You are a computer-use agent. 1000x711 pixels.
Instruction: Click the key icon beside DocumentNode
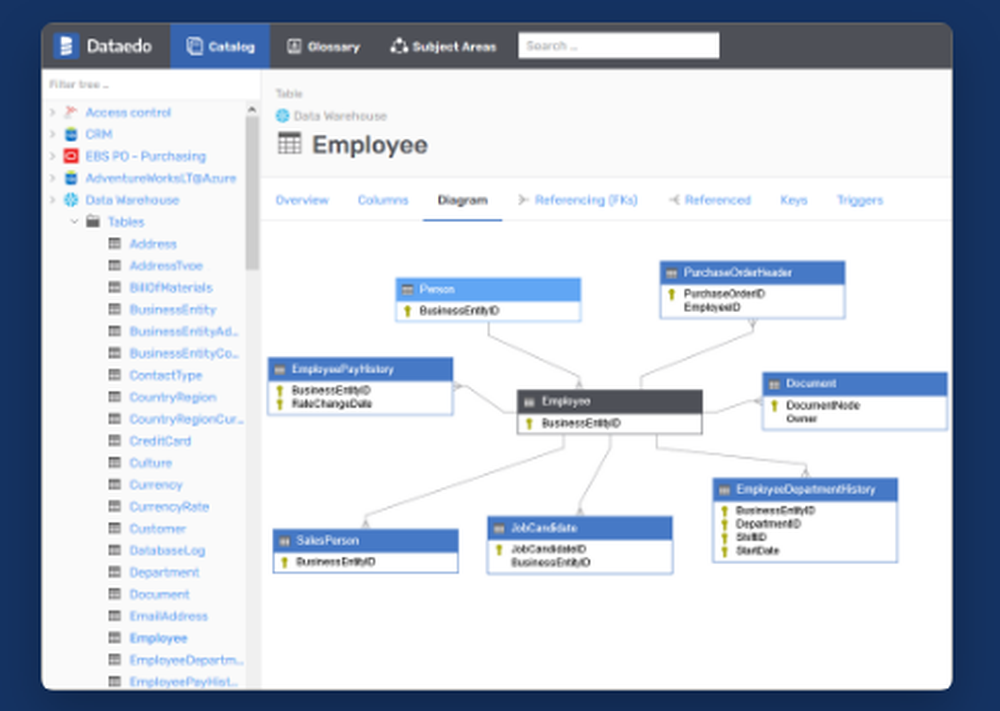pyautogui.click(x=774, y=406)
